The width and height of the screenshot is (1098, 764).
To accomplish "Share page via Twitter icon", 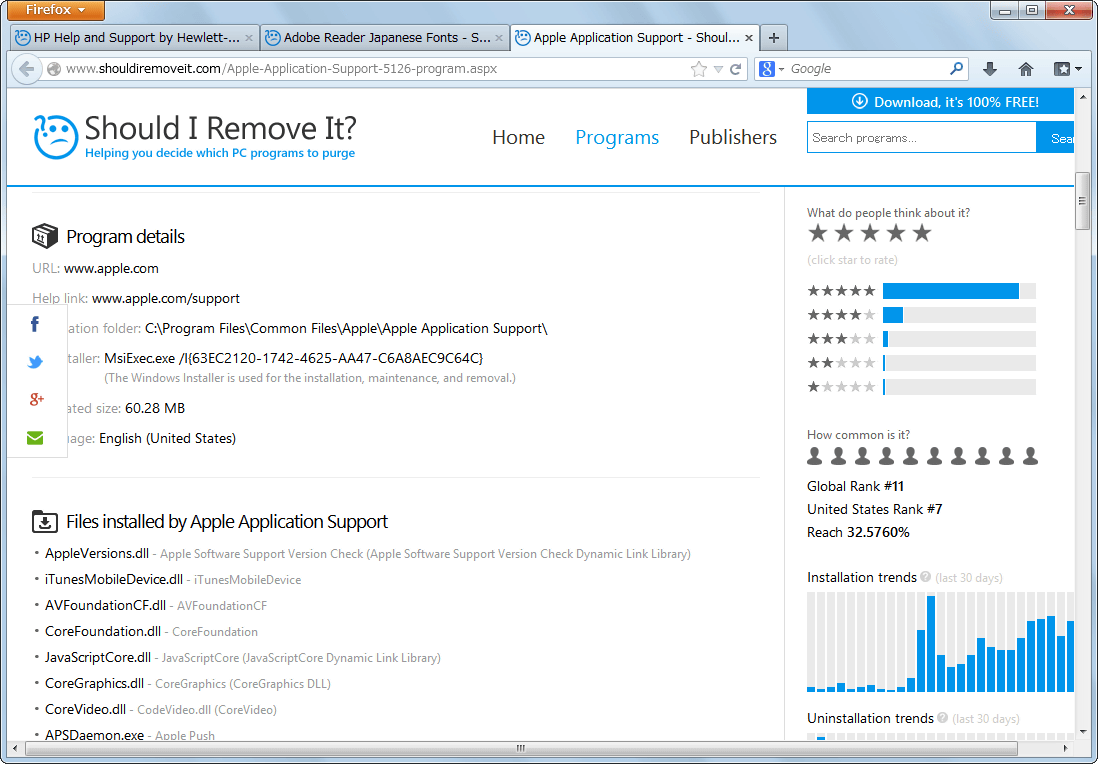I will pos(35,362).
